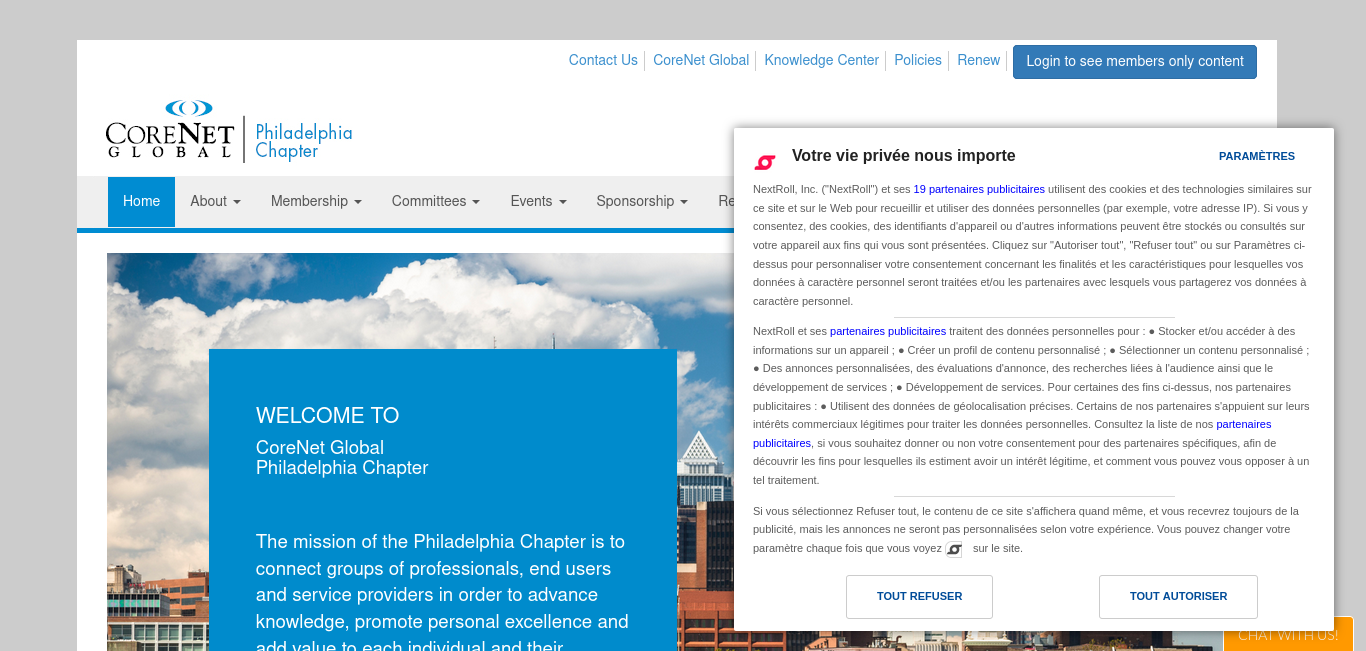Go to the Policies link

(x=918, y=60)
